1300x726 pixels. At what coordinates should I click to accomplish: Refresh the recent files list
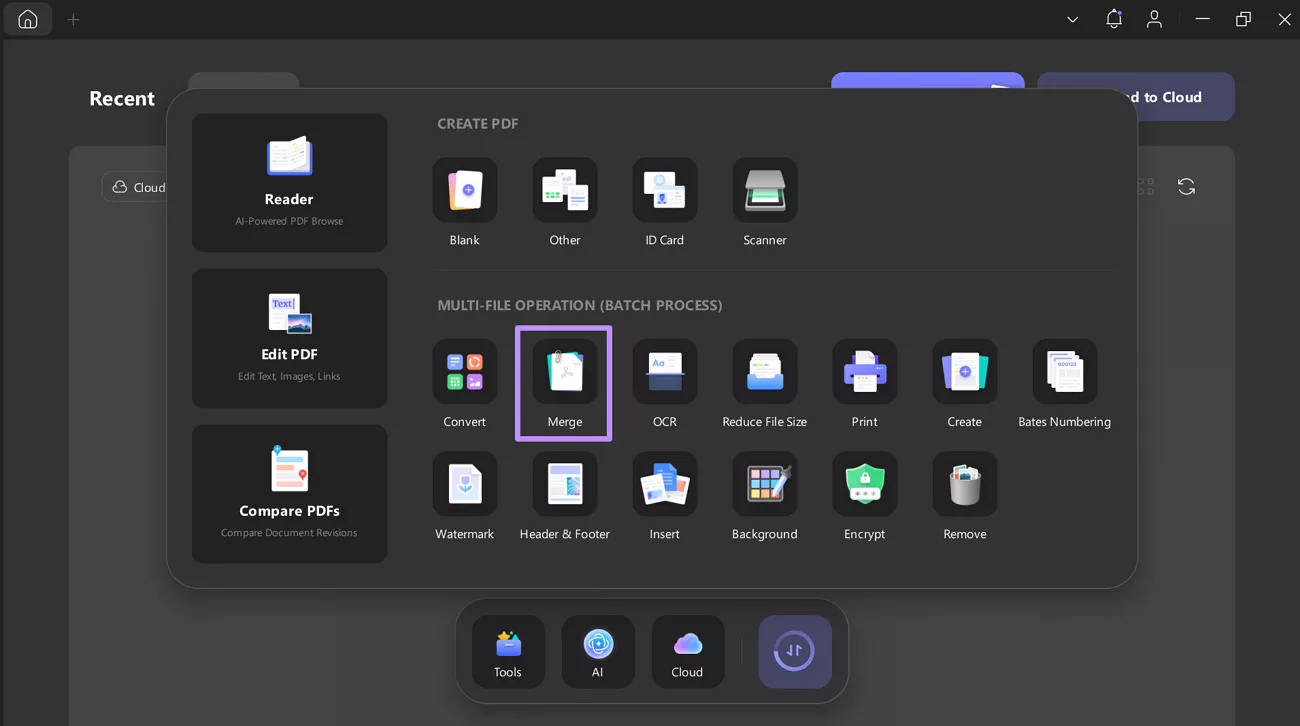1186,187
